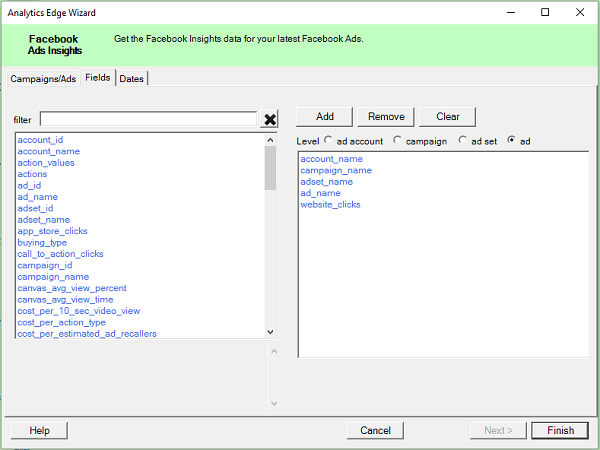The image size is (600, 450).
Task: Select campaign_name in the available fields list
Action: pyautogui.click(x=53, y=277)
